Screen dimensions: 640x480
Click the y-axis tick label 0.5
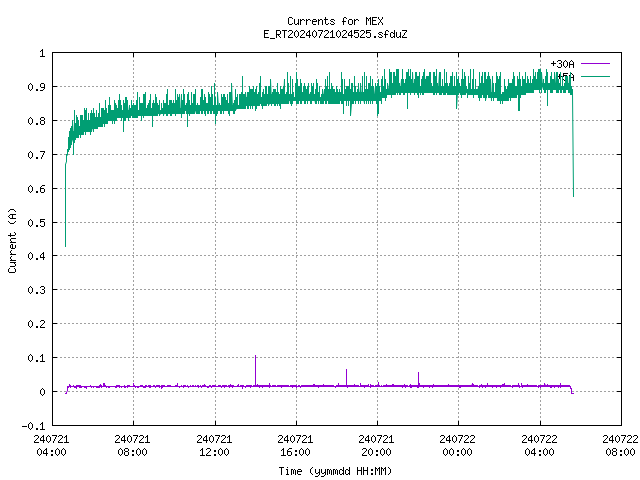(x=36, y=222)
